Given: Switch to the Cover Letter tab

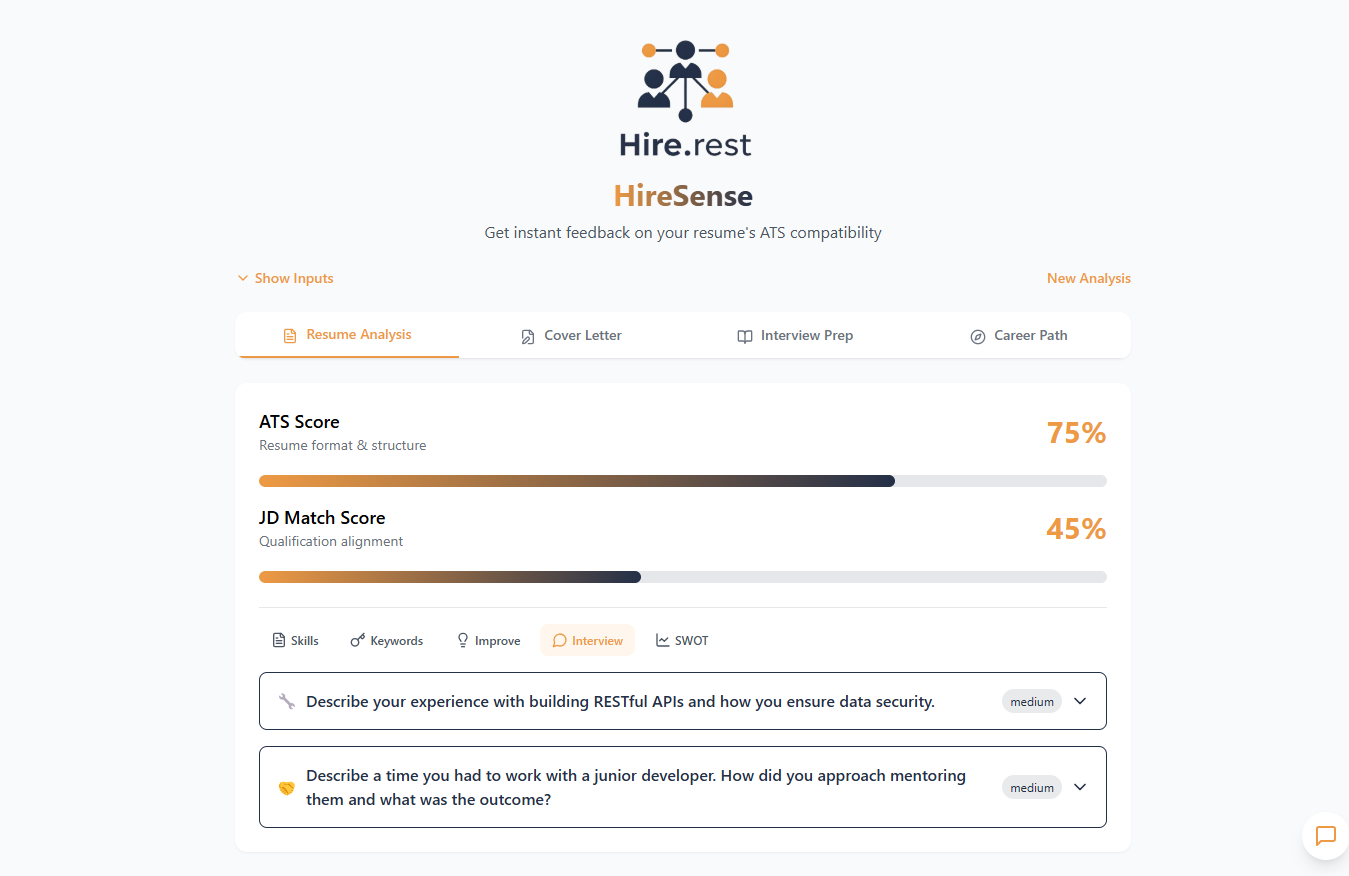Looking at the screenshot, I should 571,335.
